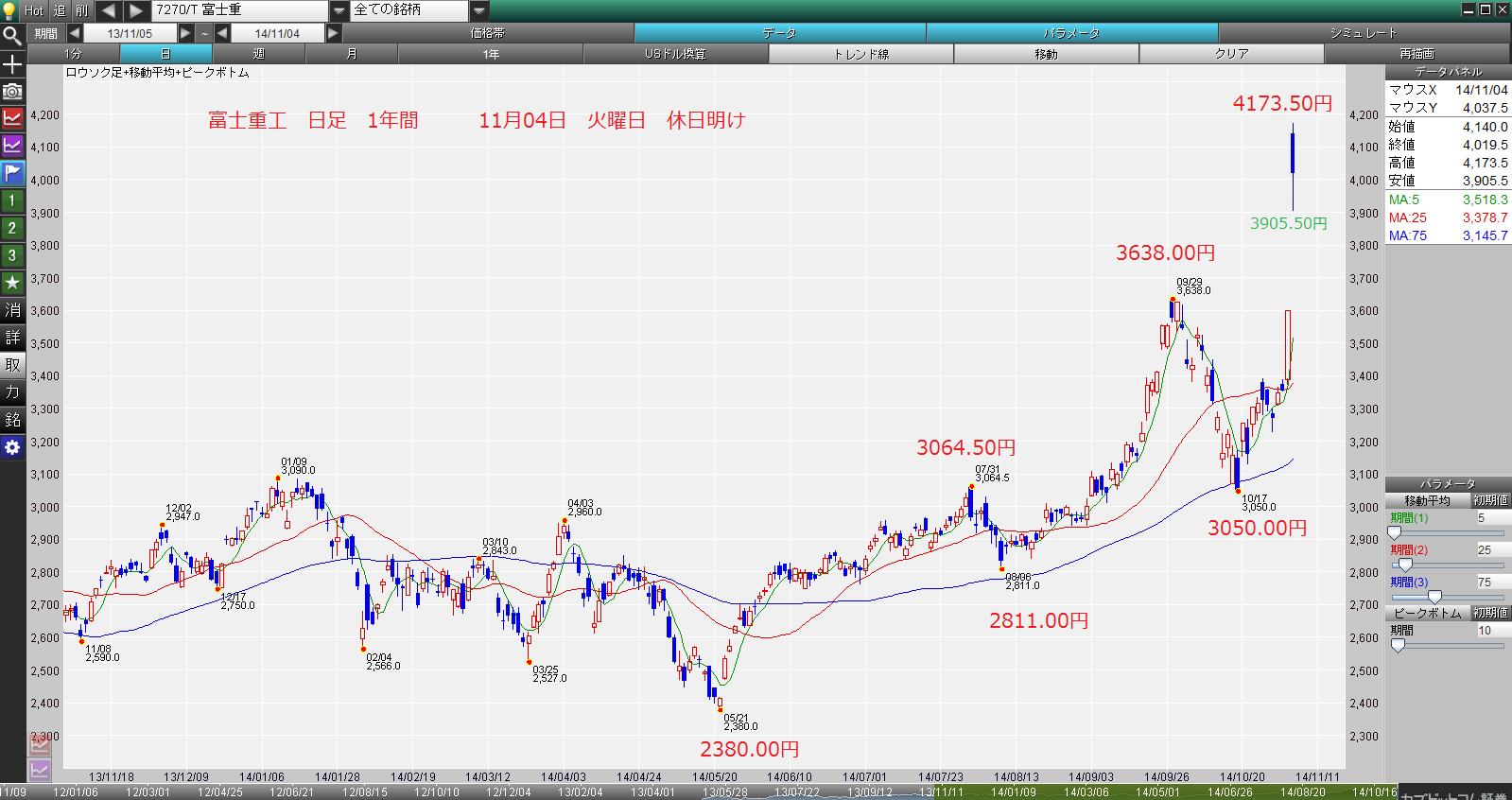Toggle the パラメータ panel option

tap(1072, 33)
